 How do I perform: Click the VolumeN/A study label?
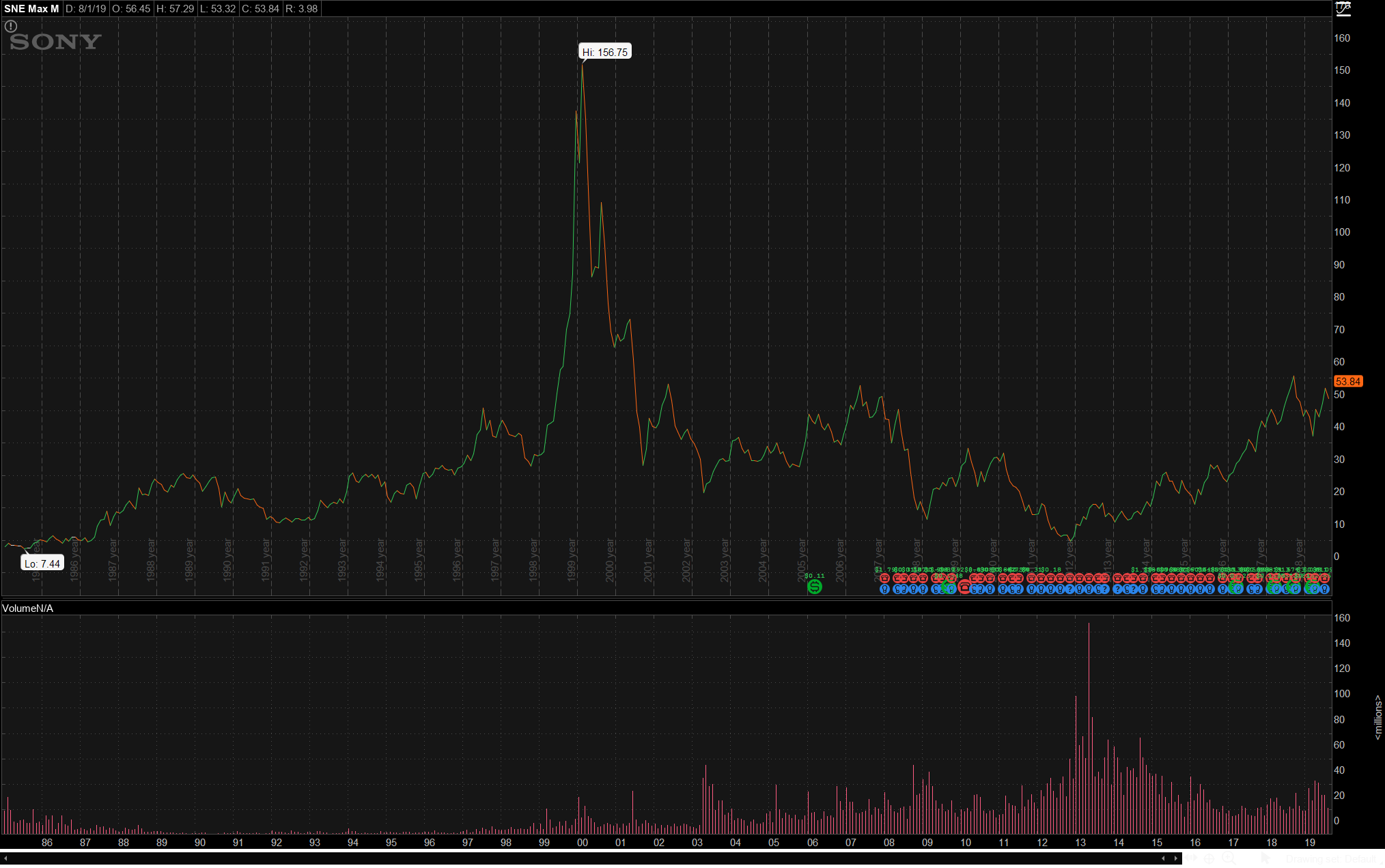point(27,608)
